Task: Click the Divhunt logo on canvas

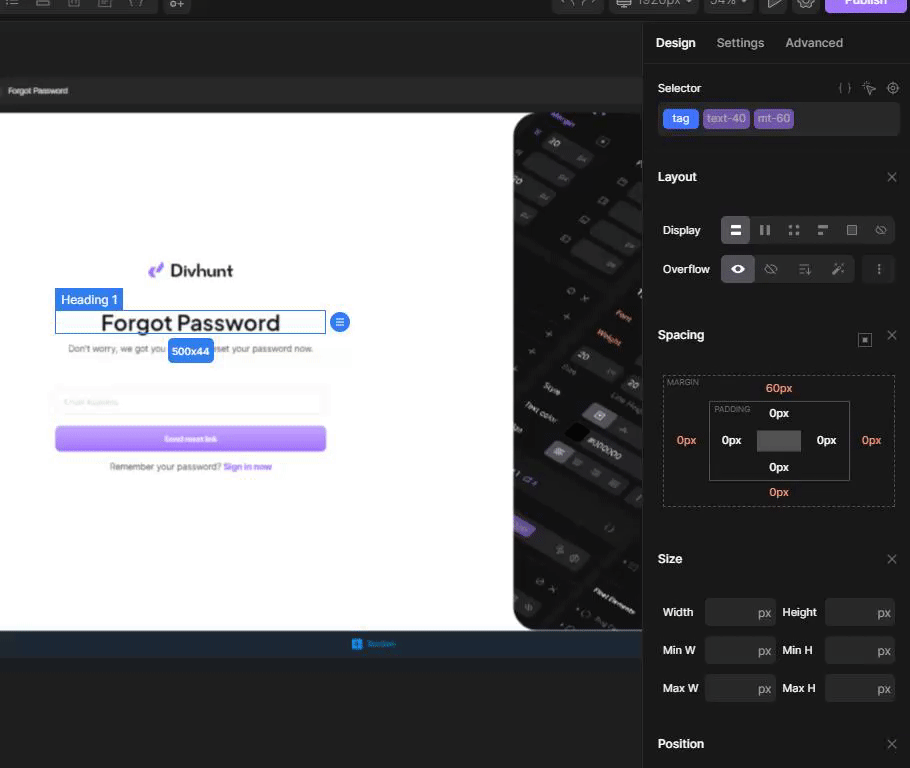Action: [x=190, y=271]
